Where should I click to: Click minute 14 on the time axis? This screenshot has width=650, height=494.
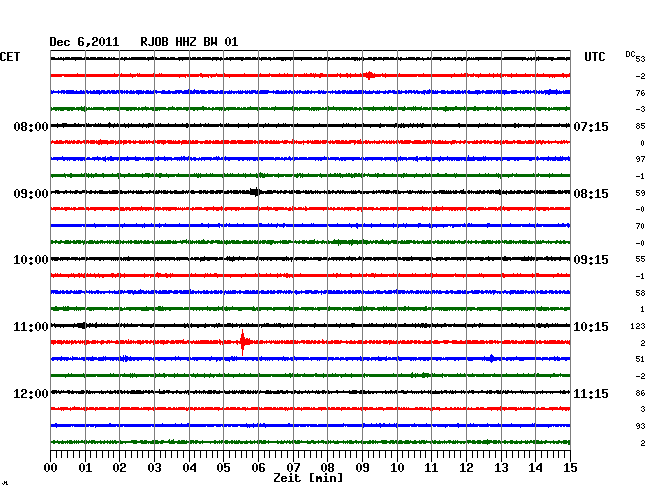coord(536,468)
